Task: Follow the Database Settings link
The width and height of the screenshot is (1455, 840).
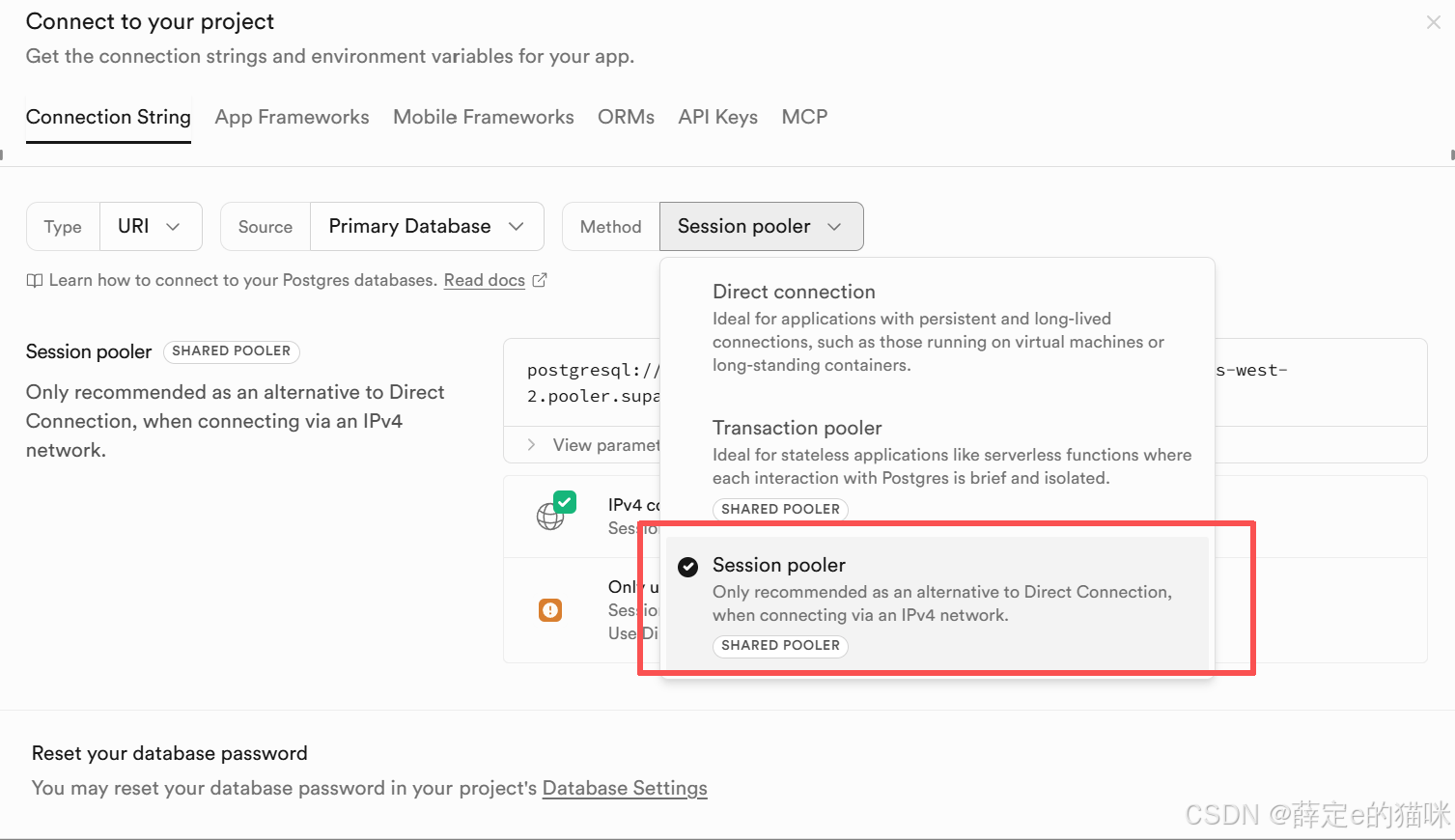Action: (x=624, y=788)
